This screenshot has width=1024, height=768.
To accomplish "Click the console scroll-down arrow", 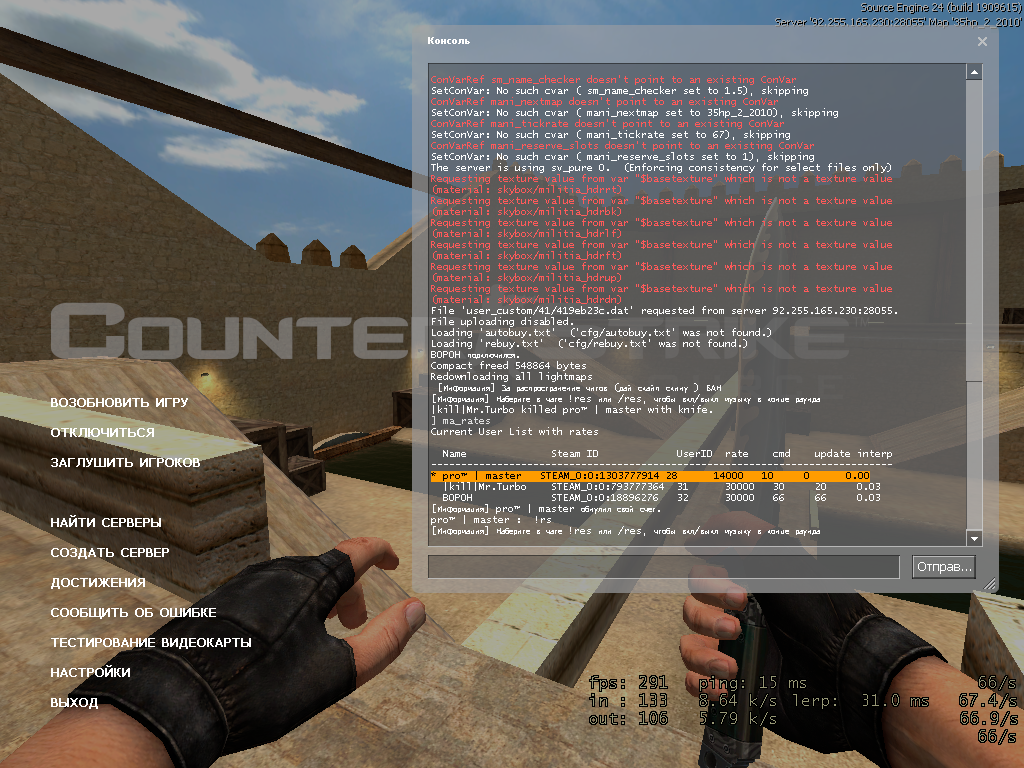I will point(974,538).
